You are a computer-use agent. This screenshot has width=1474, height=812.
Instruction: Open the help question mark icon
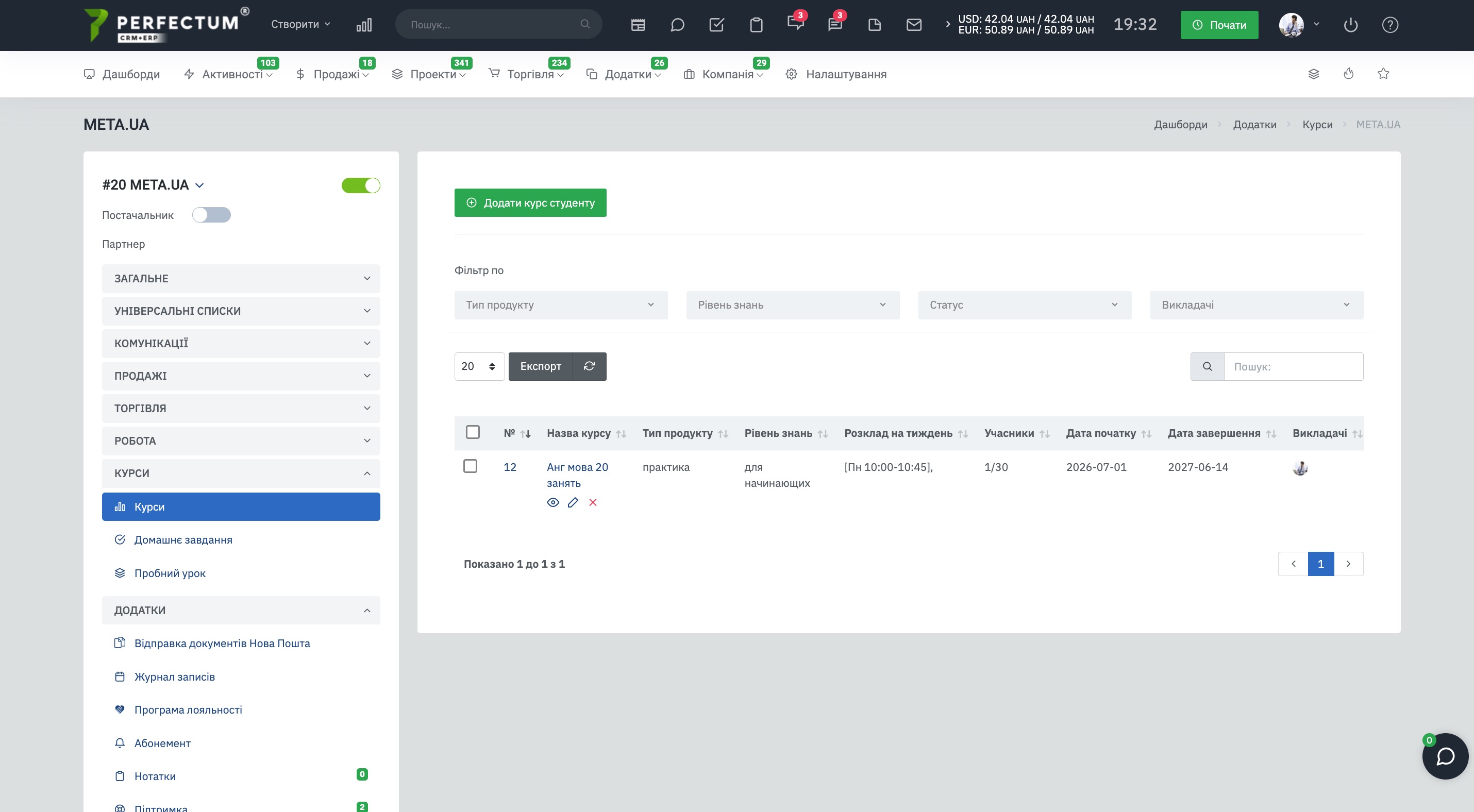click(x=1390, y=25)
